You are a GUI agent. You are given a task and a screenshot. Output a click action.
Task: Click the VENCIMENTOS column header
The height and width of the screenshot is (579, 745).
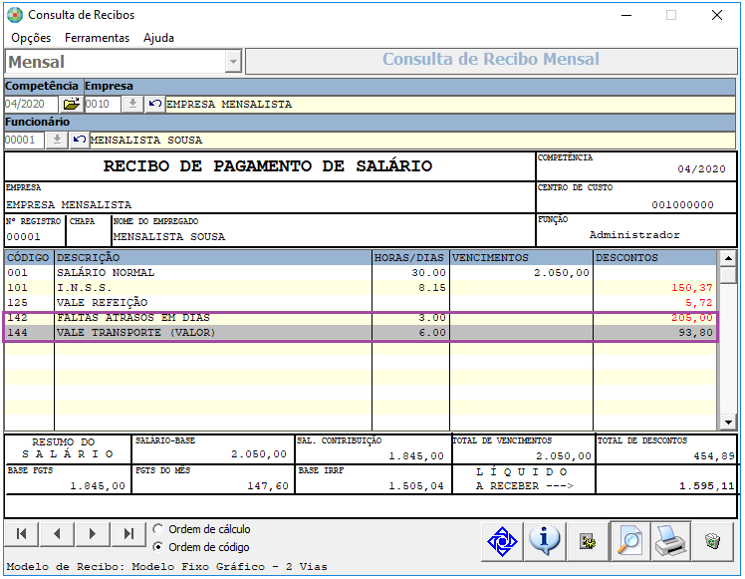[x=521, y=257]
